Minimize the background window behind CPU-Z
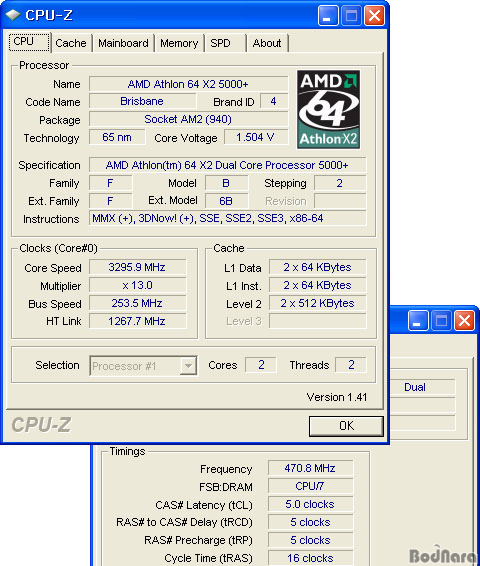The height and width of the screenshot is (566, 480). coord(418,320)
